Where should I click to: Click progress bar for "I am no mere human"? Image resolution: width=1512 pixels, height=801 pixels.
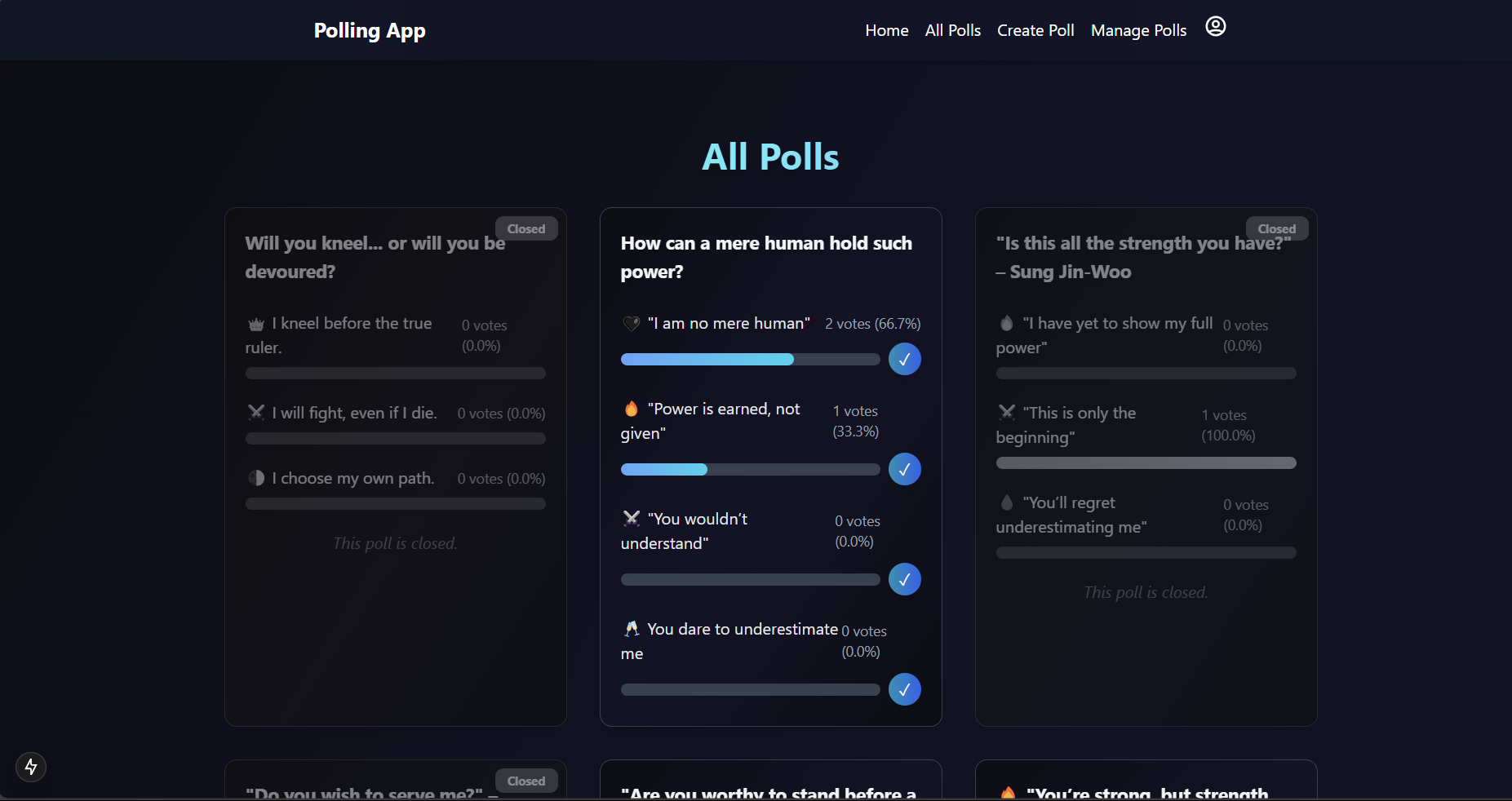[750, 359]
